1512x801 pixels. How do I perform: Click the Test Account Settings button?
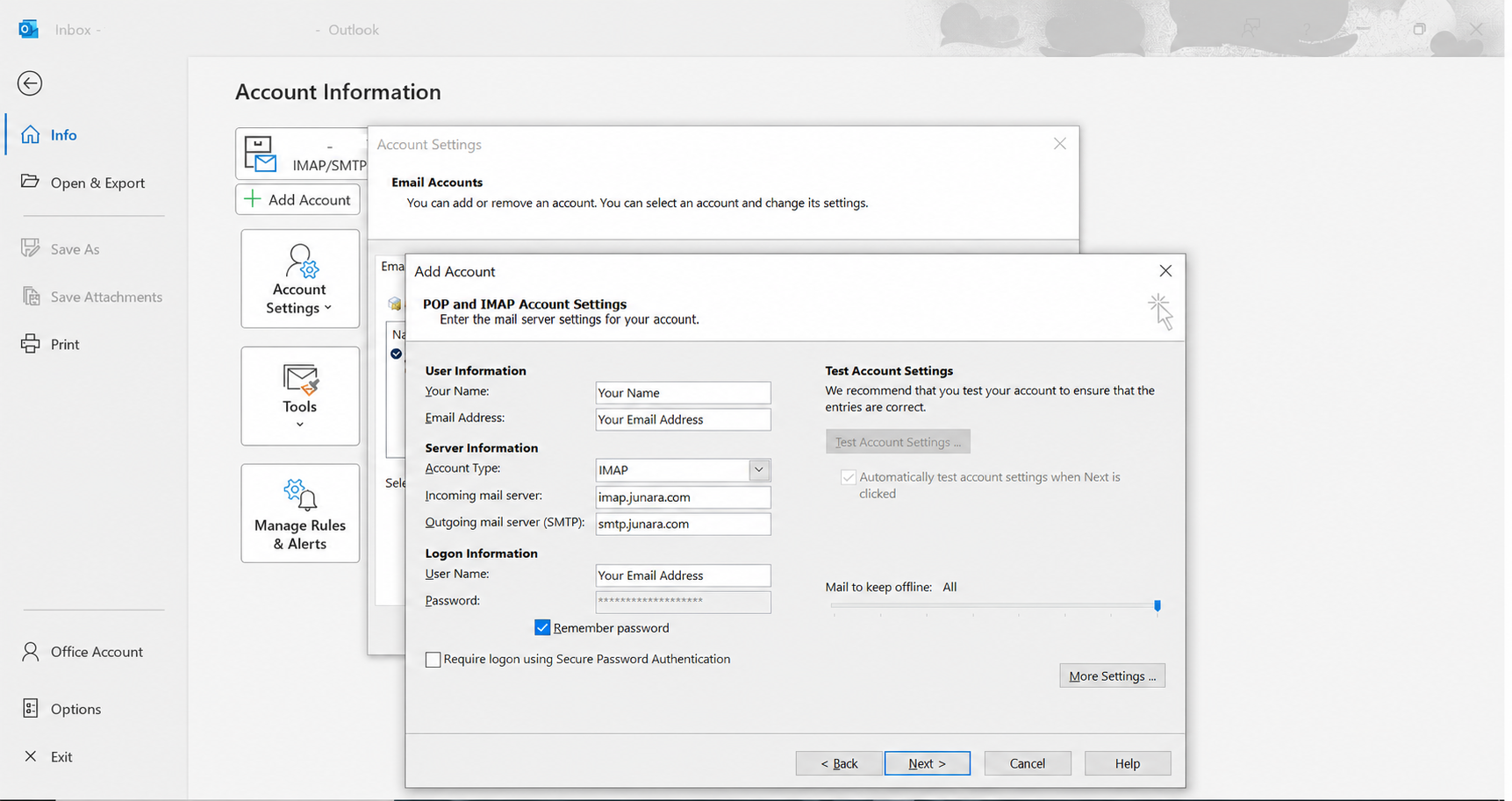(x=898, y=441)
